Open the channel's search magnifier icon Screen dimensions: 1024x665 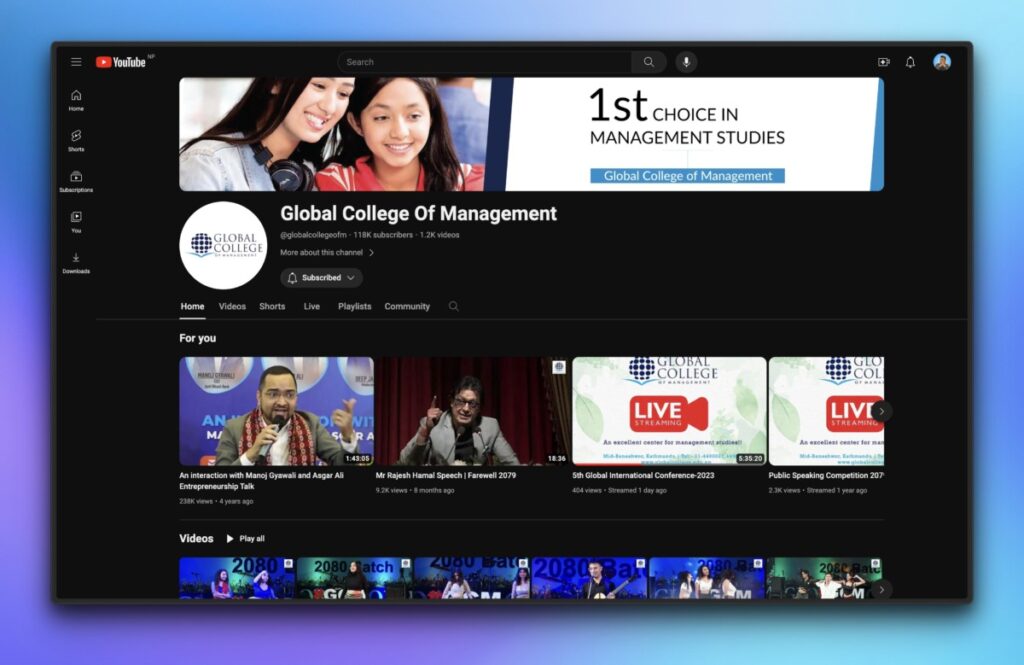click(x=454, y=306)
